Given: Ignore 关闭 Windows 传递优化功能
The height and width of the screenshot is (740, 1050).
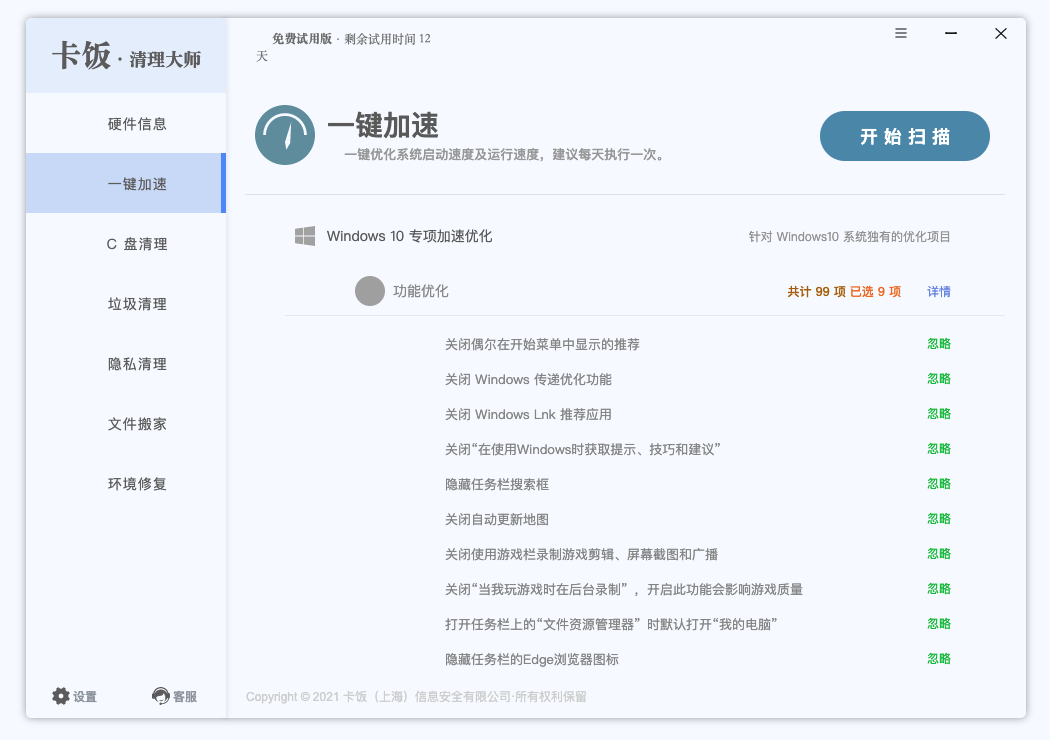Looking at the screenshot, I should click(x=939, y=378).
